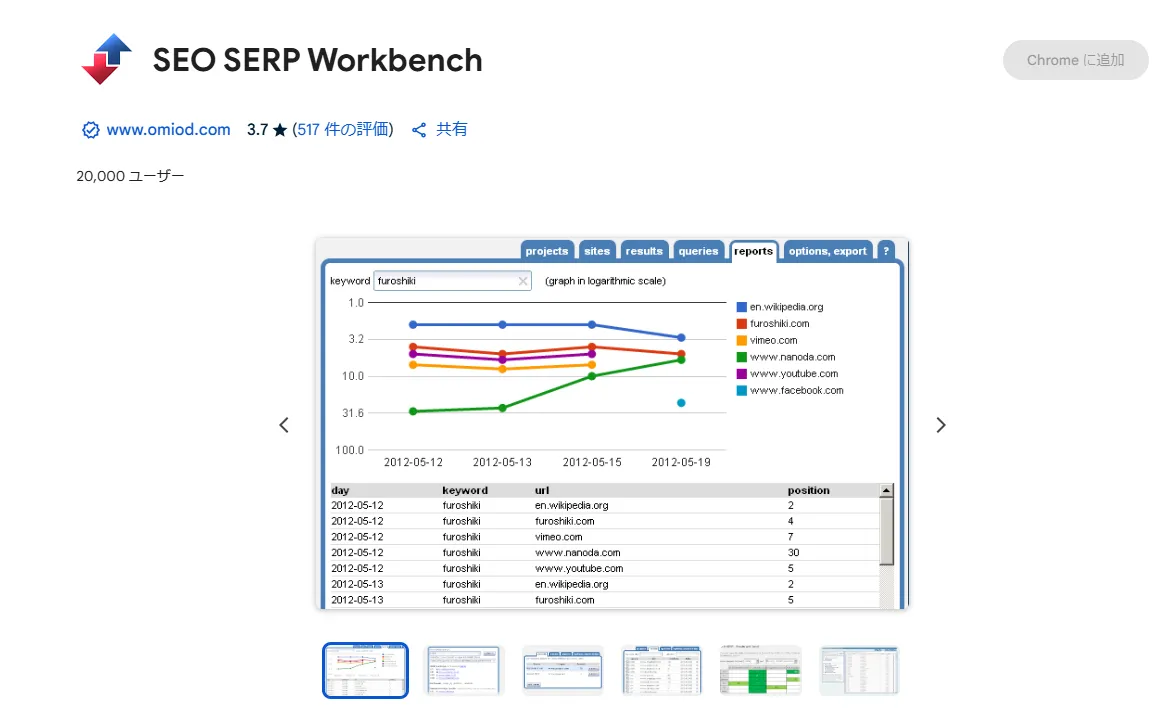
Task: Click position value '7' in the table
Action: pyautogui.click(x=791, y=537)
